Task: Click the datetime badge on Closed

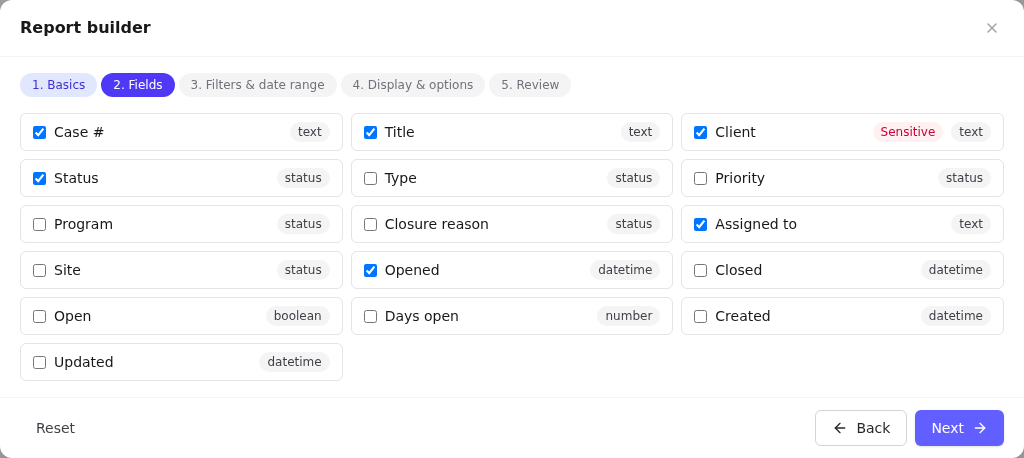Action: [955, 270]
